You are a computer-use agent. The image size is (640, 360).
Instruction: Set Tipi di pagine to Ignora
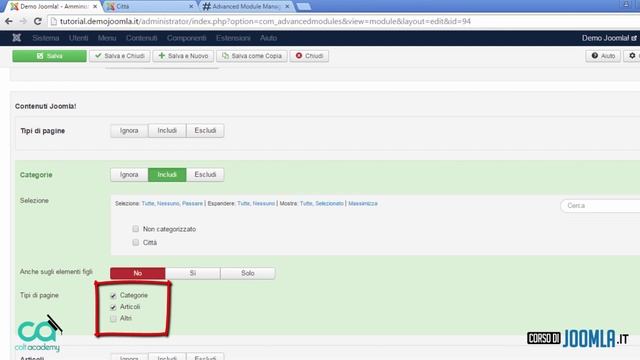pyautogui.click(x=129, y=131)
